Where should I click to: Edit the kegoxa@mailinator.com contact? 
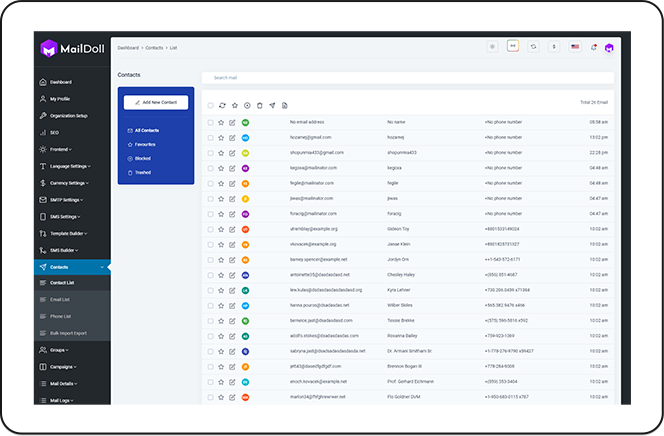(232, 168)
